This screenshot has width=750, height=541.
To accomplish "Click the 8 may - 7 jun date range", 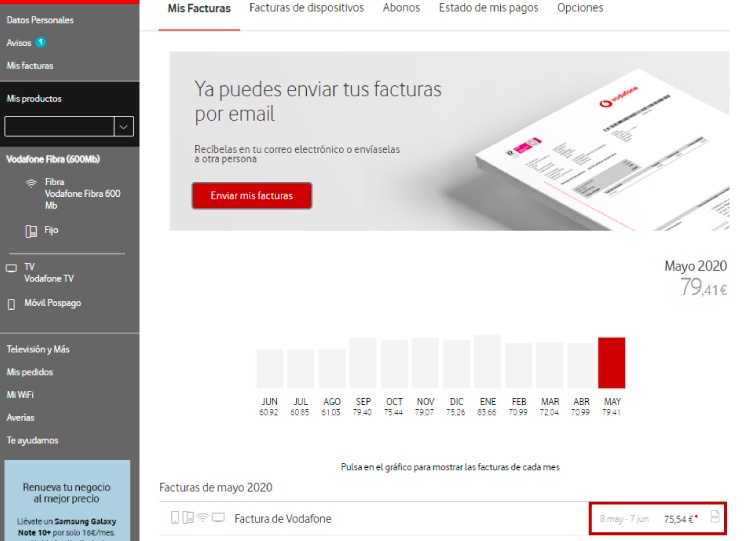I will click(624, 519).
